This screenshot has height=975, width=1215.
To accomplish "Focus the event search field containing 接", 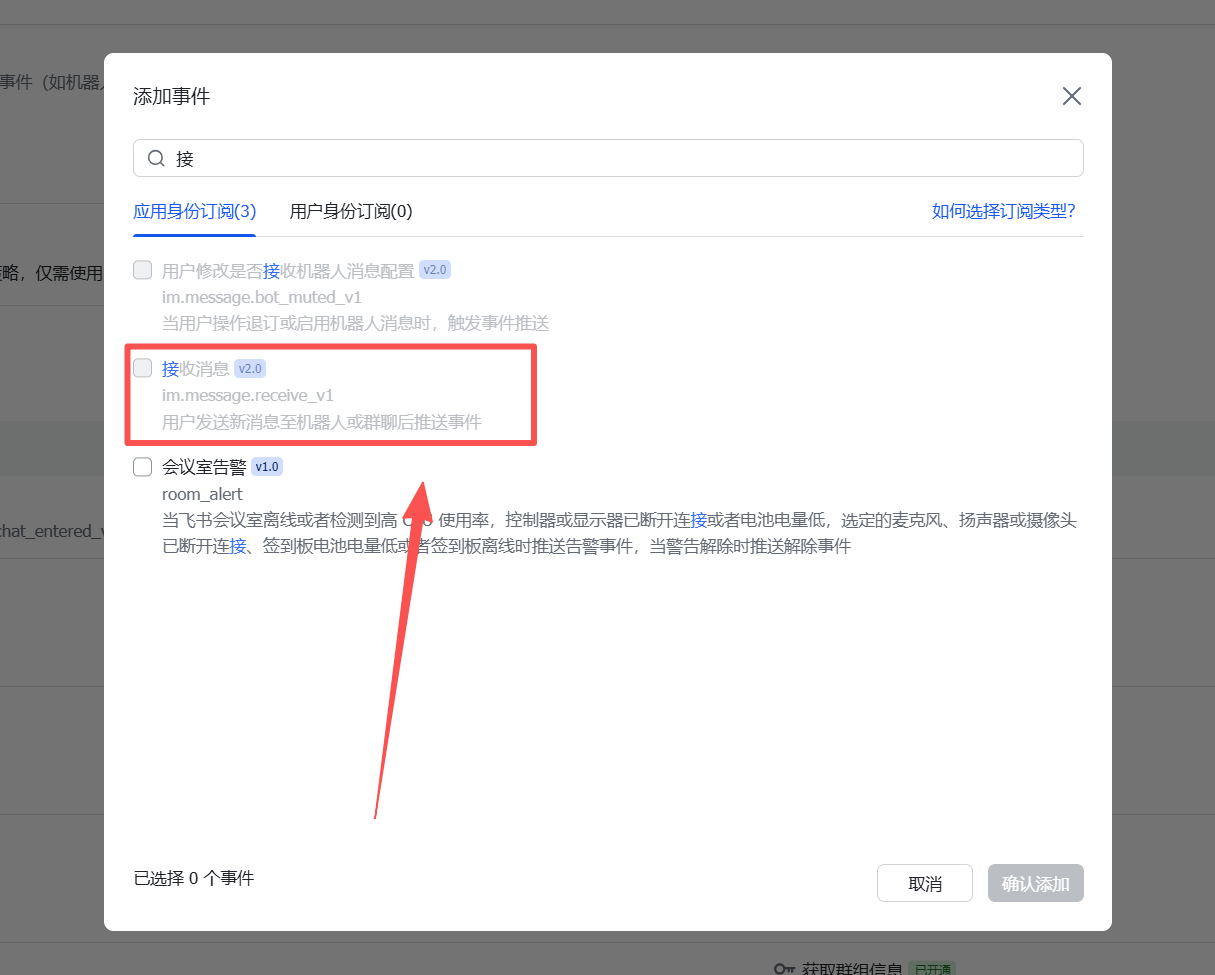I will pyautogui.click(x=608, y=158).
